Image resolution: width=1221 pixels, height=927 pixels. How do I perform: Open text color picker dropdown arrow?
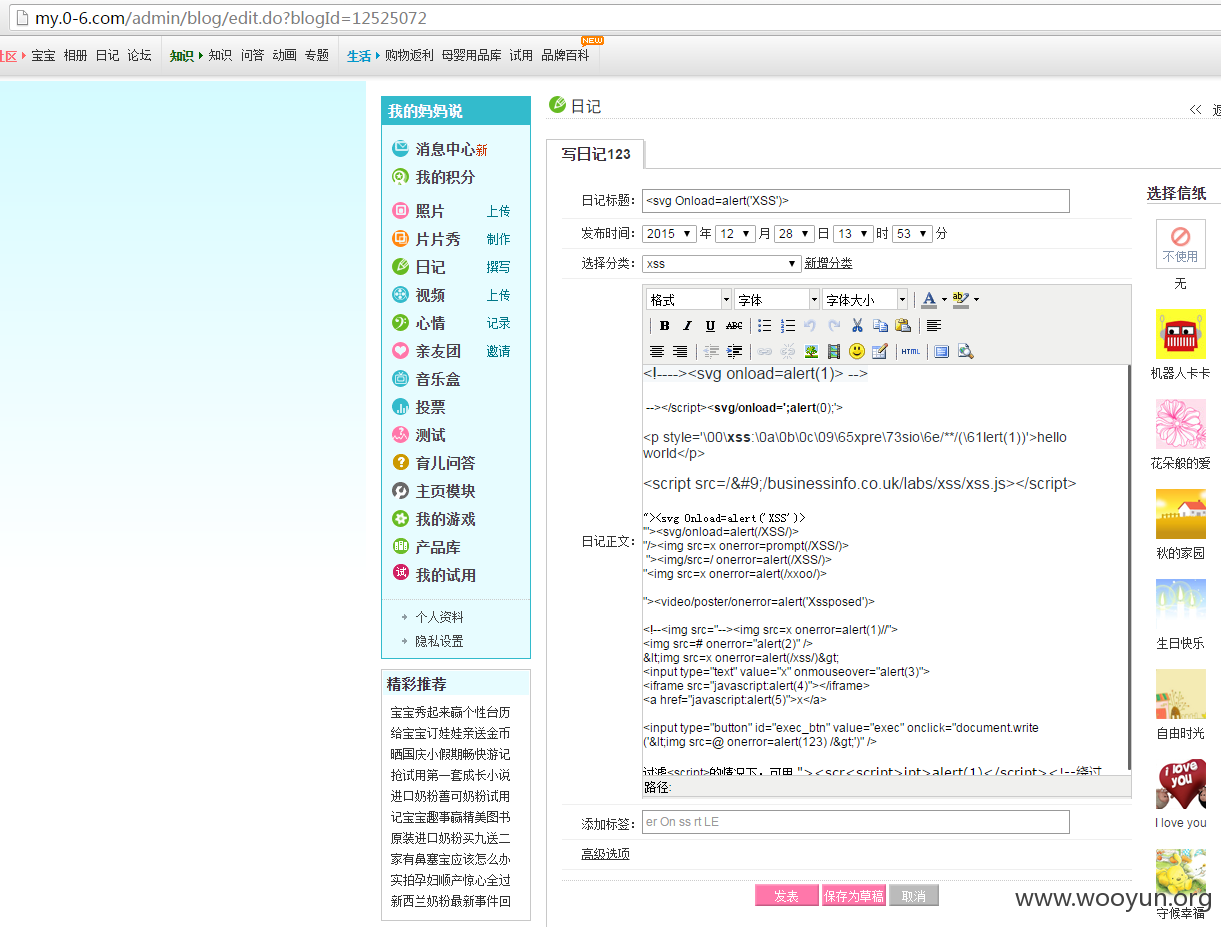[x=944, y=299]
